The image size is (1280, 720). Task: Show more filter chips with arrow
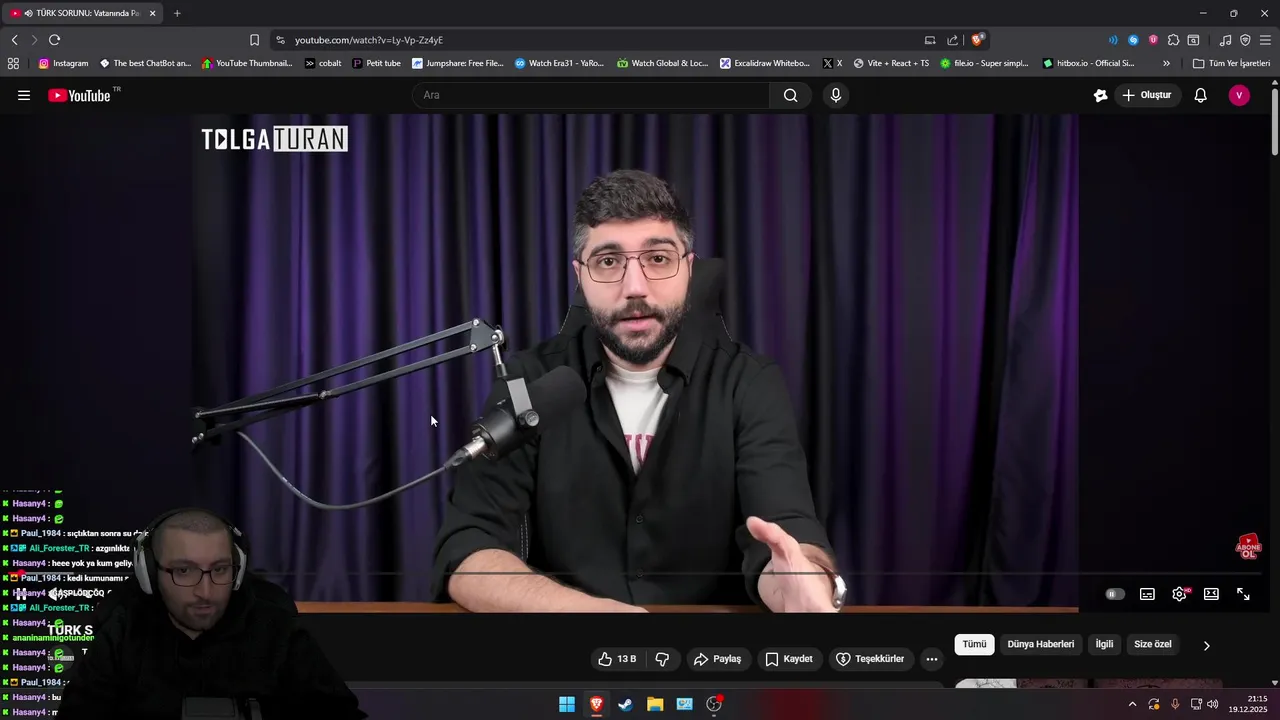1206,645
